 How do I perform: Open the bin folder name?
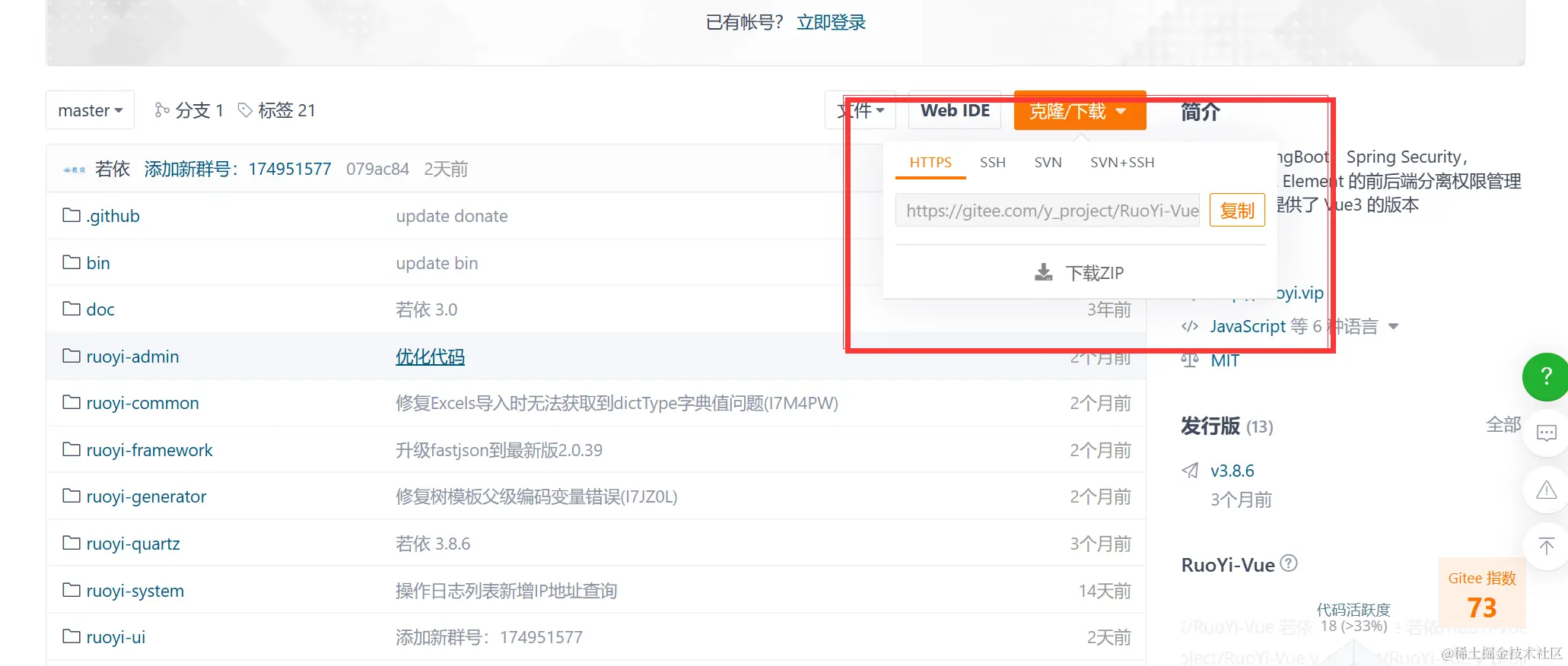(98, 263)
